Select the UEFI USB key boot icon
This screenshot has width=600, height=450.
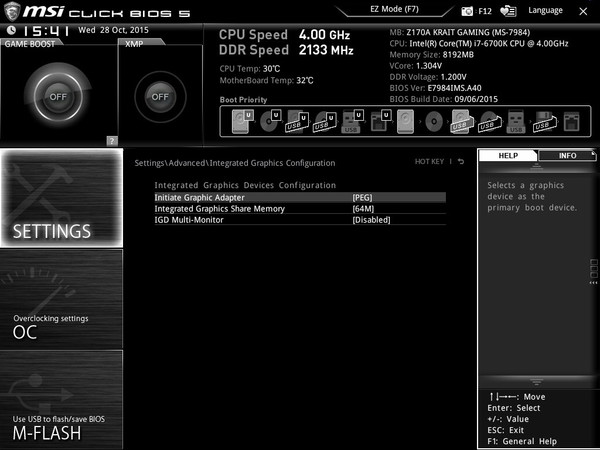click(352, 121)
